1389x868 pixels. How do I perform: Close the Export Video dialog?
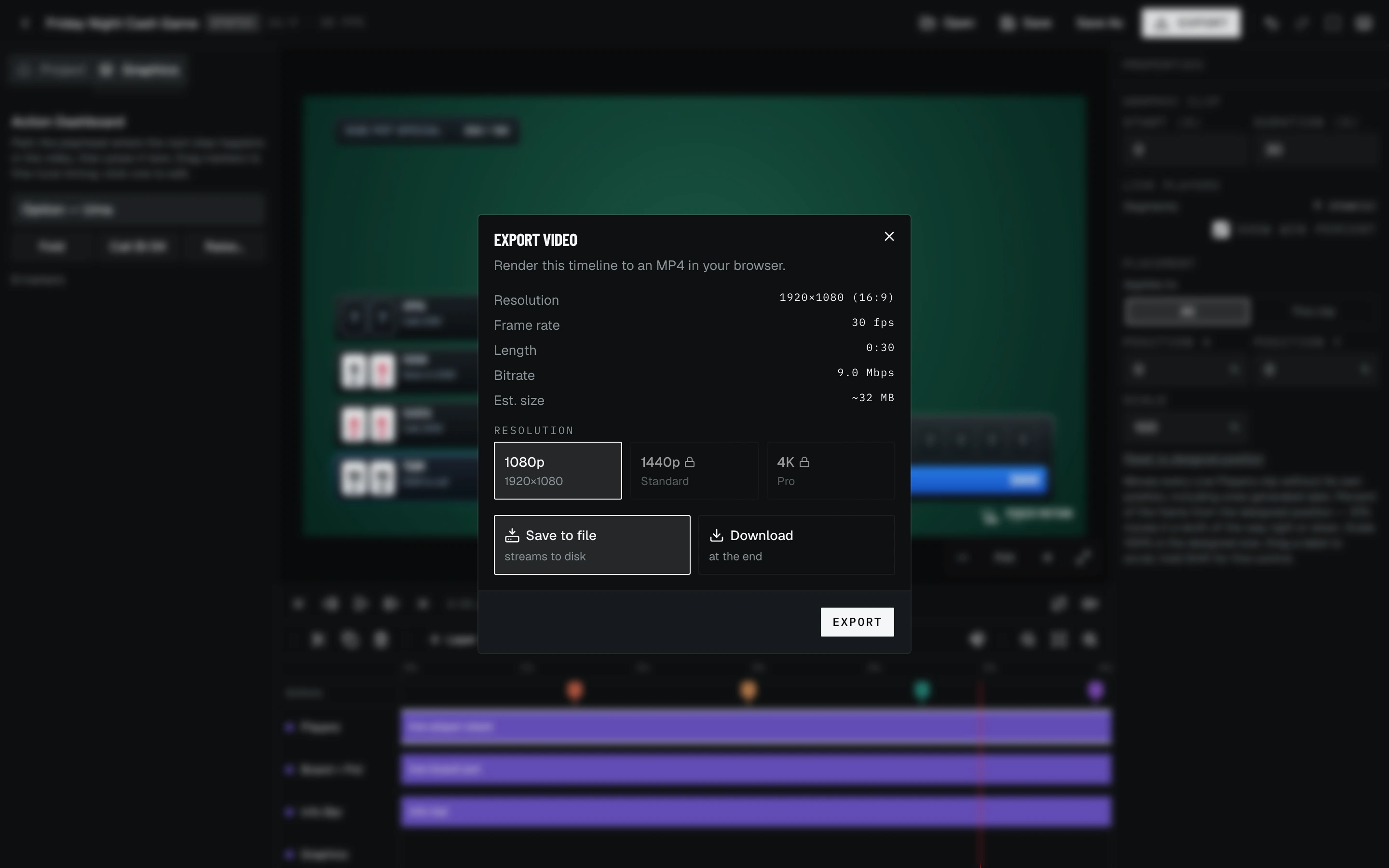[889, 236]
